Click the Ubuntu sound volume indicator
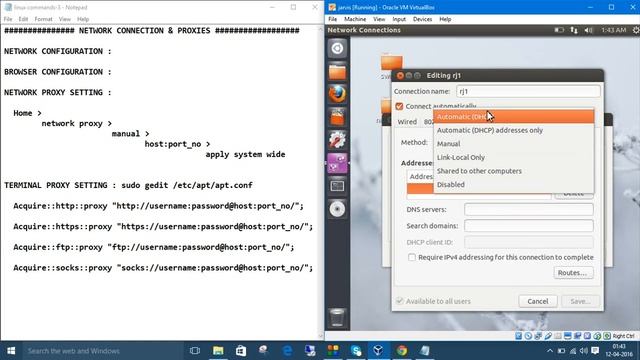640x360 pixels. [x=588, y=30]
